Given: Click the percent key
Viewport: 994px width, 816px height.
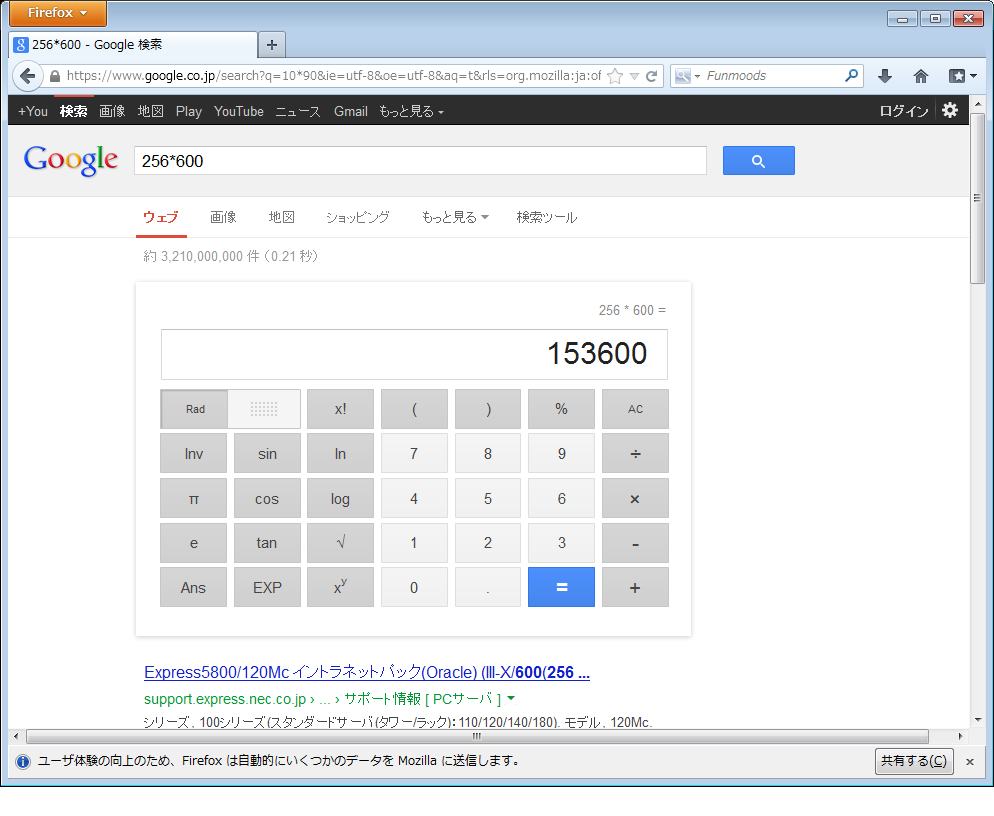Looking at the screenshot, I should (x=561, y=409).
